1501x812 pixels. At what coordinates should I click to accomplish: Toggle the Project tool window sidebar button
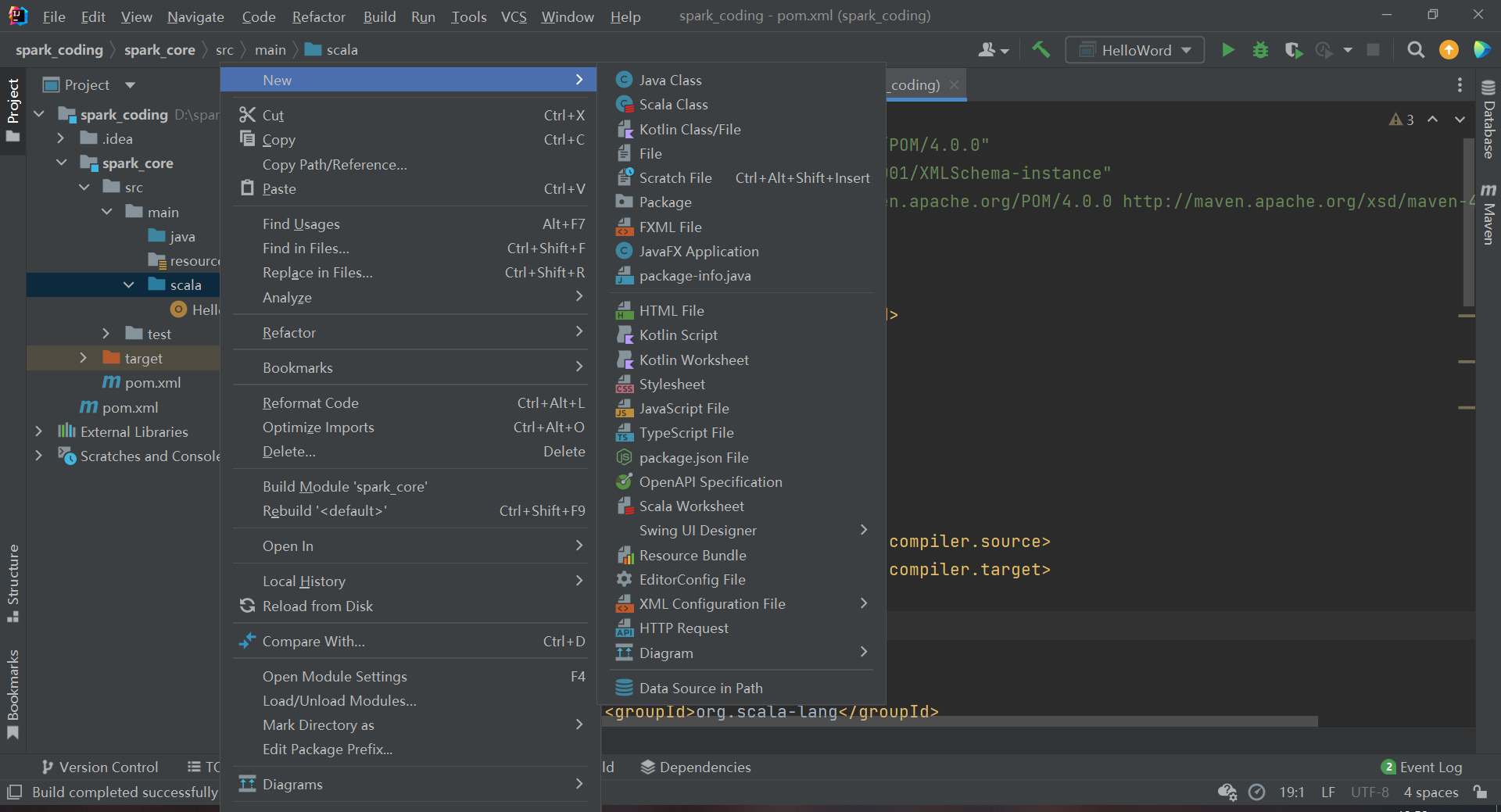pyautogui.click(x=13, y=109)
